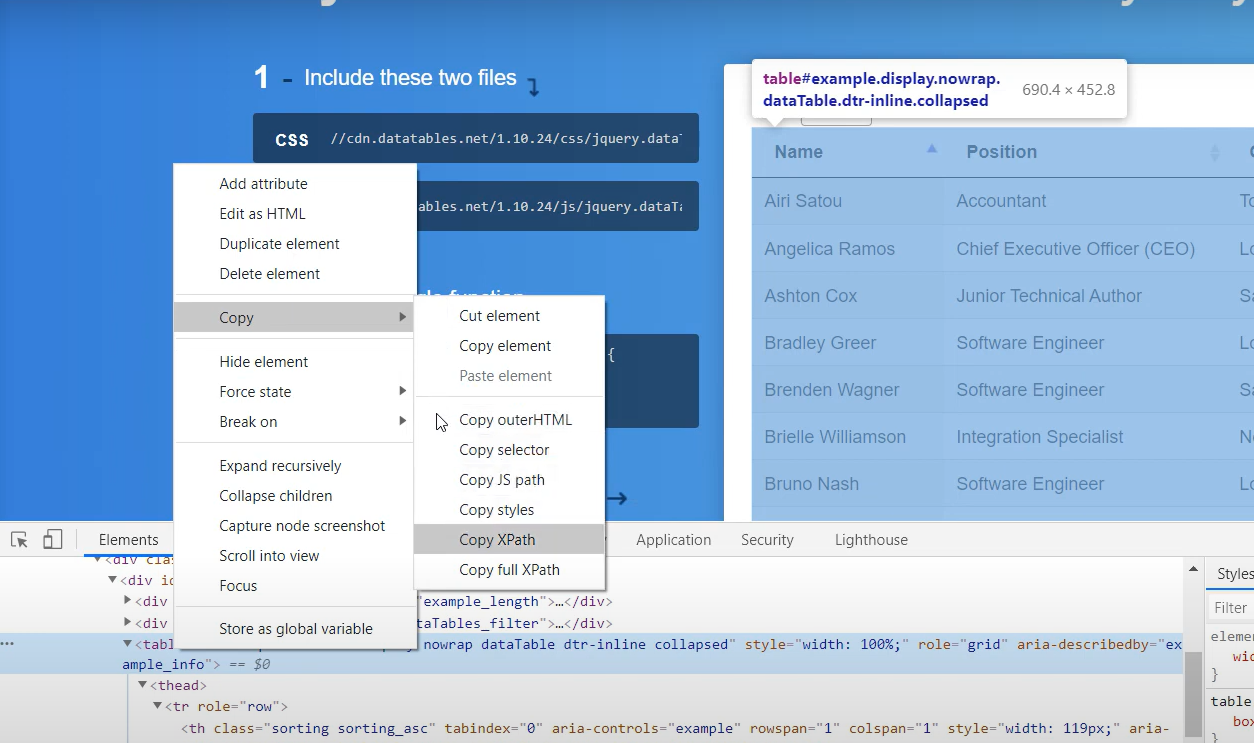The height and width of the screenshot is (743, 1254).
Task: Open the Force state submenu
Action: (295, 392)
